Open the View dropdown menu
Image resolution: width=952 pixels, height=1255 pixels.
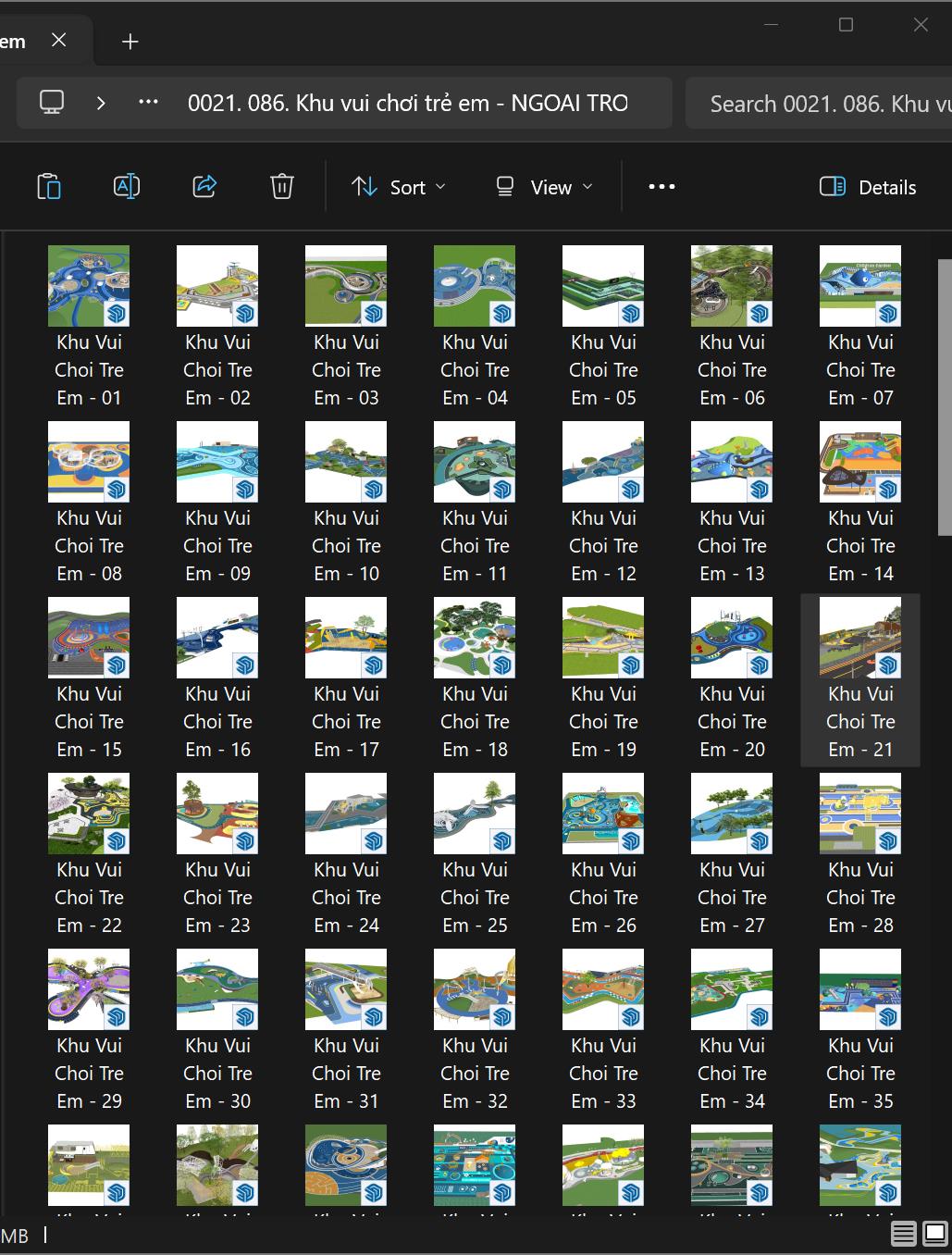pyautogui.click(x=544, y=187)
